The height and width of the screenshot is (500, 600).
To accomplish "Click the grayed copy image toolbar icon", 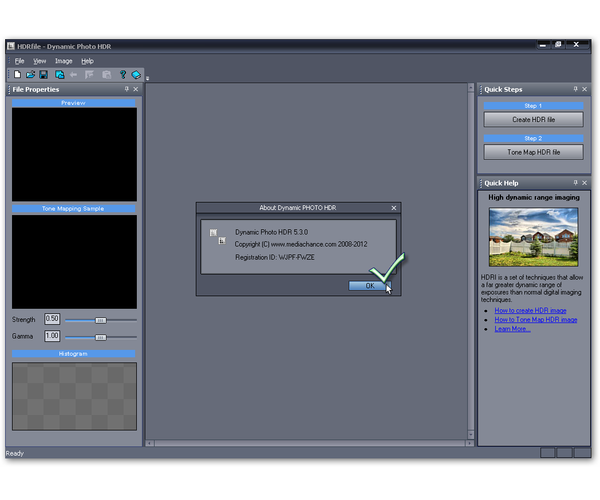I will point(107,74).
